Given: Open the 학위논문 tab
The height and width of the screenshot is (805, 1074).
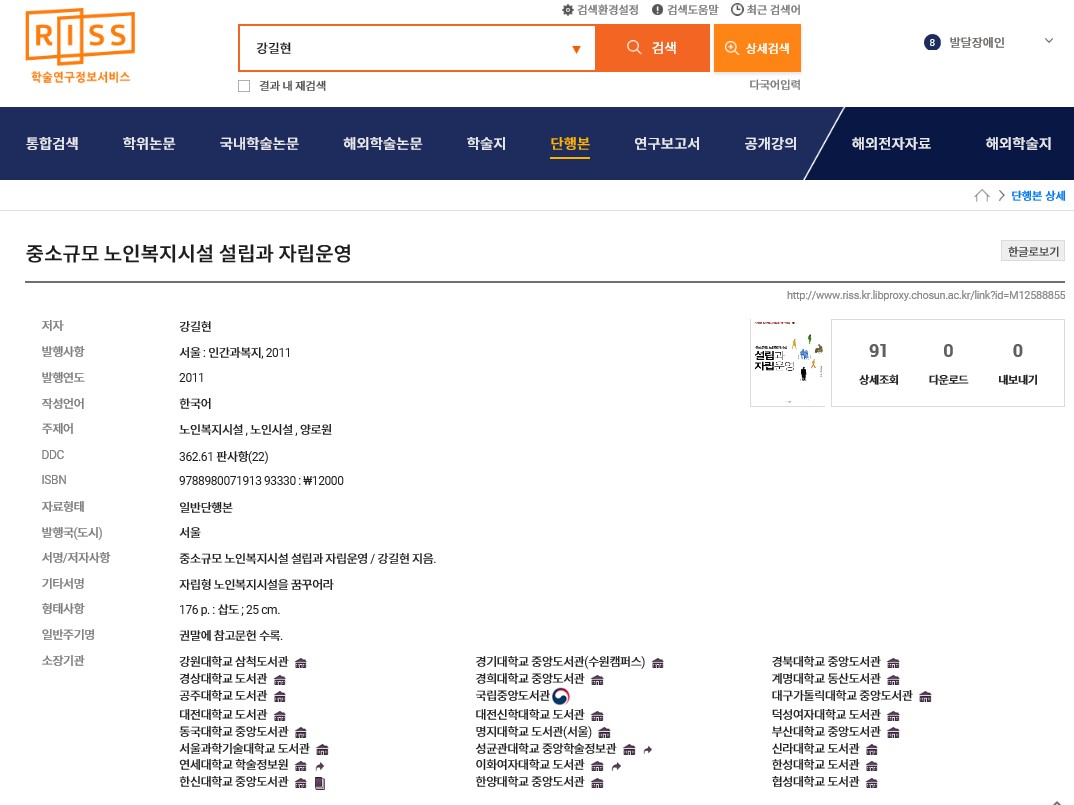Looking at the screenshot, I should [x=149, y=144].
